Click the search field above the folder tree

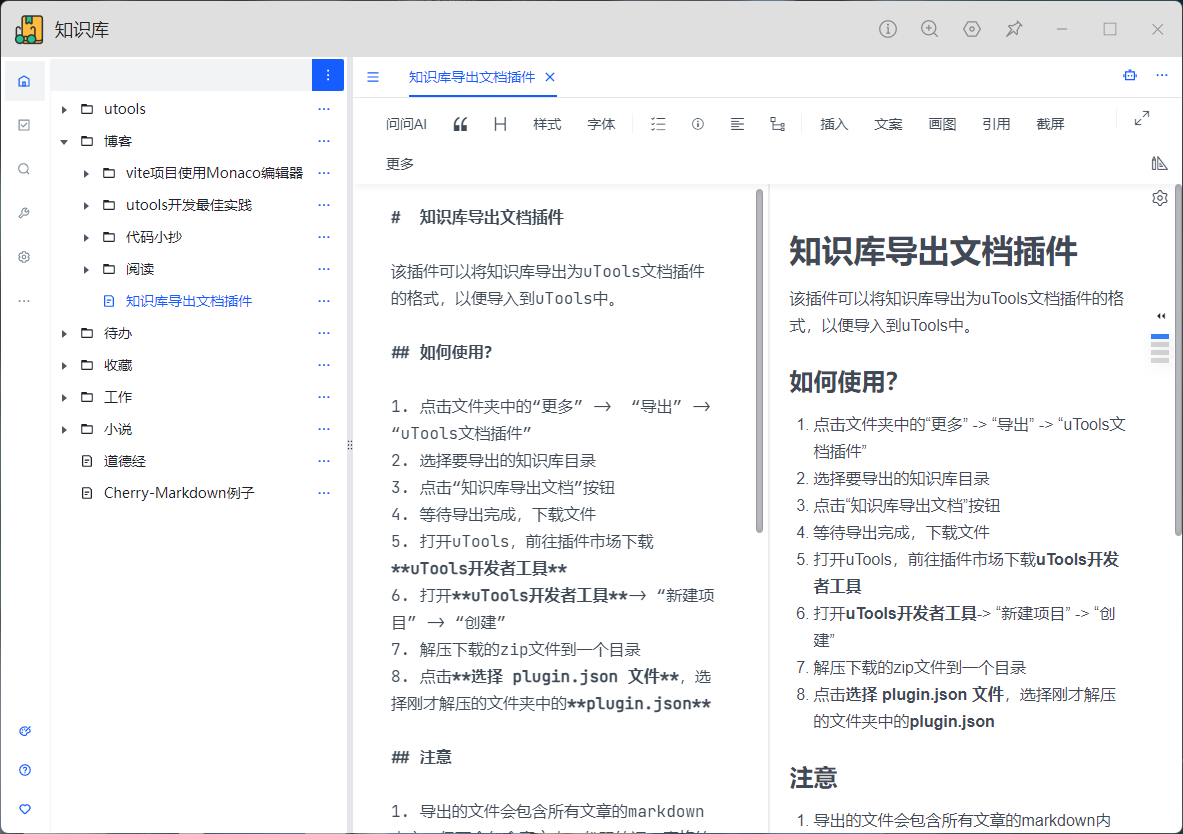180,75
